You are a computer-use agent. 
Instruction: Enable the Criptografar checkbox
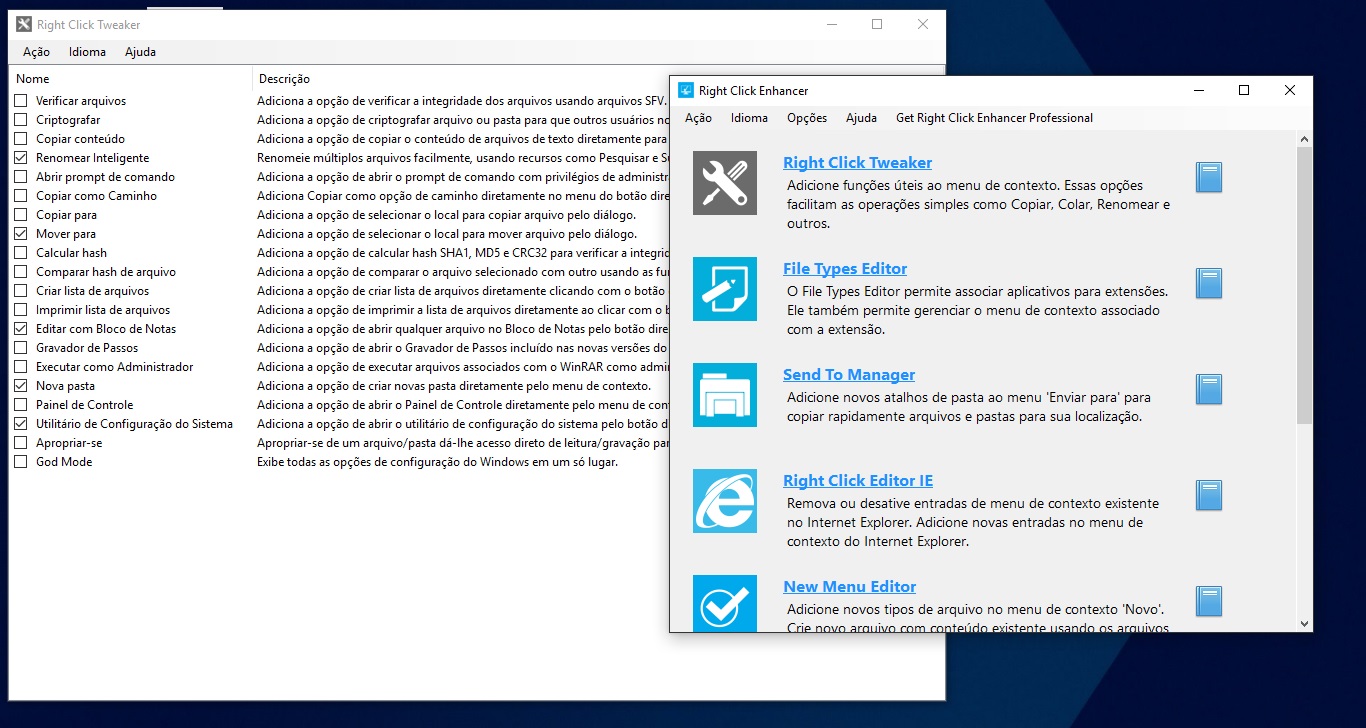[x=21, y=120]
